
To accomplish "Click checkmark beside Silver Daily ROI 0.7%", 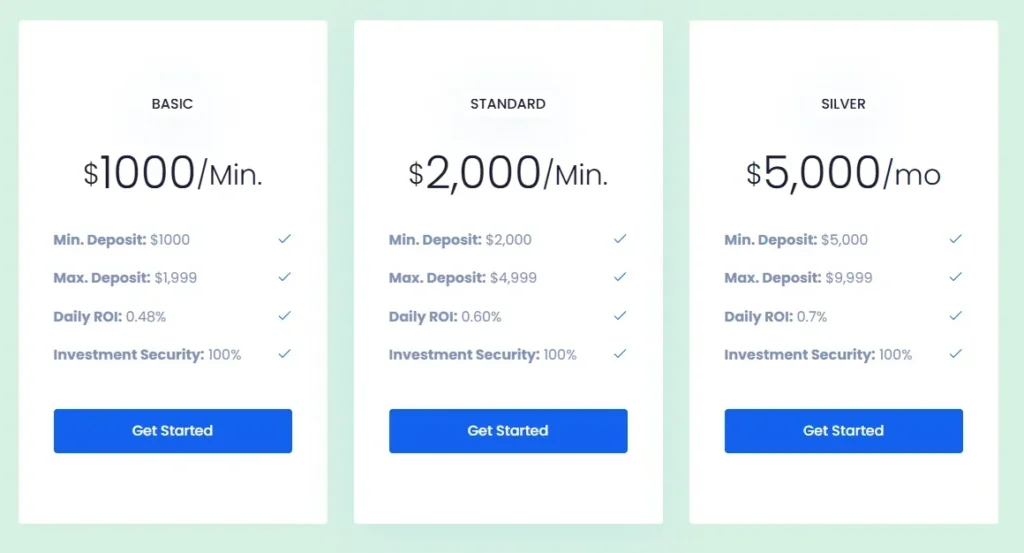I will 956,315.
